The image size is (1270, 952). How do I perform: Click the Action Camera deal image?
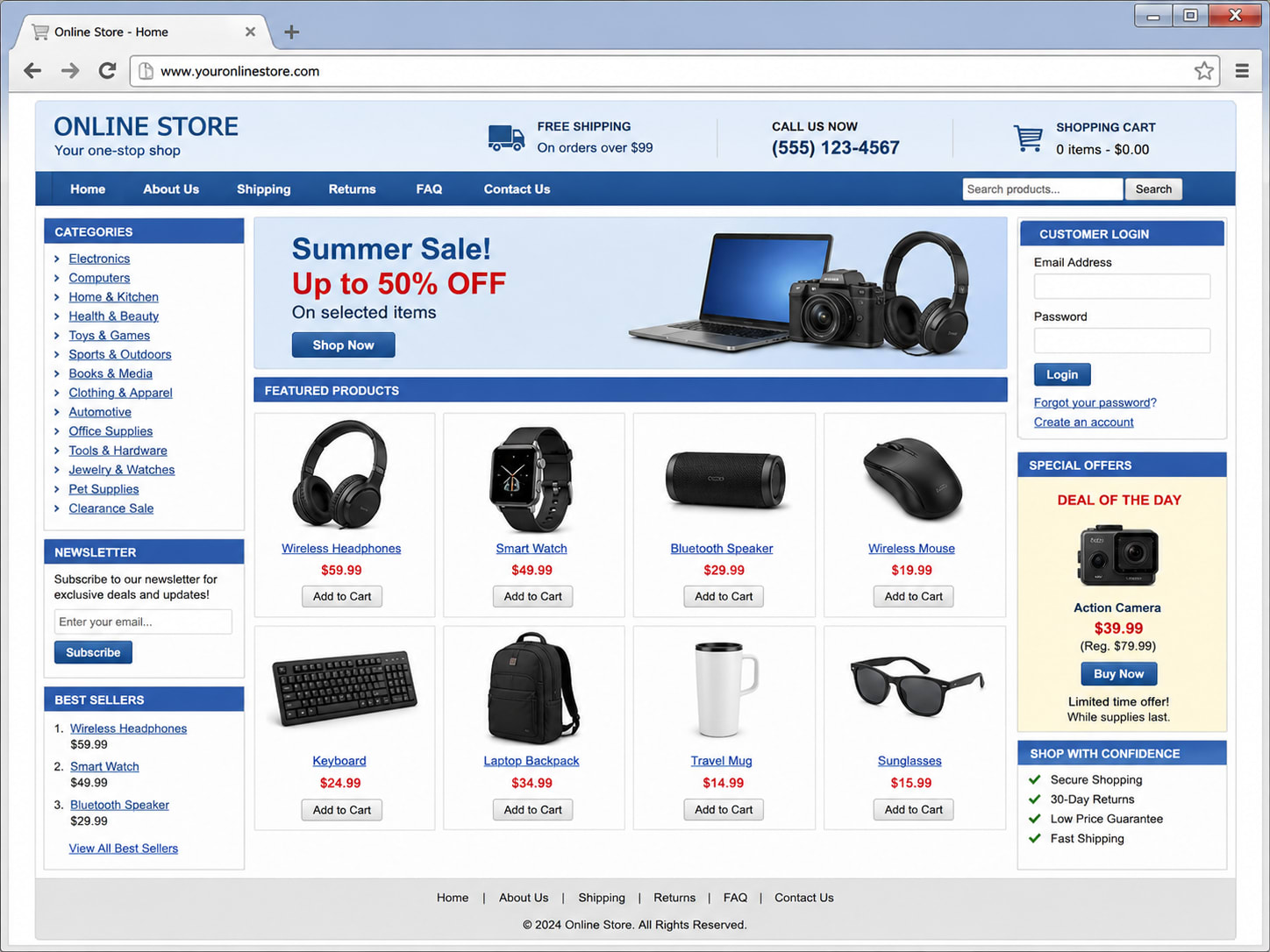pyautogui.click(x=1118, y=556)
